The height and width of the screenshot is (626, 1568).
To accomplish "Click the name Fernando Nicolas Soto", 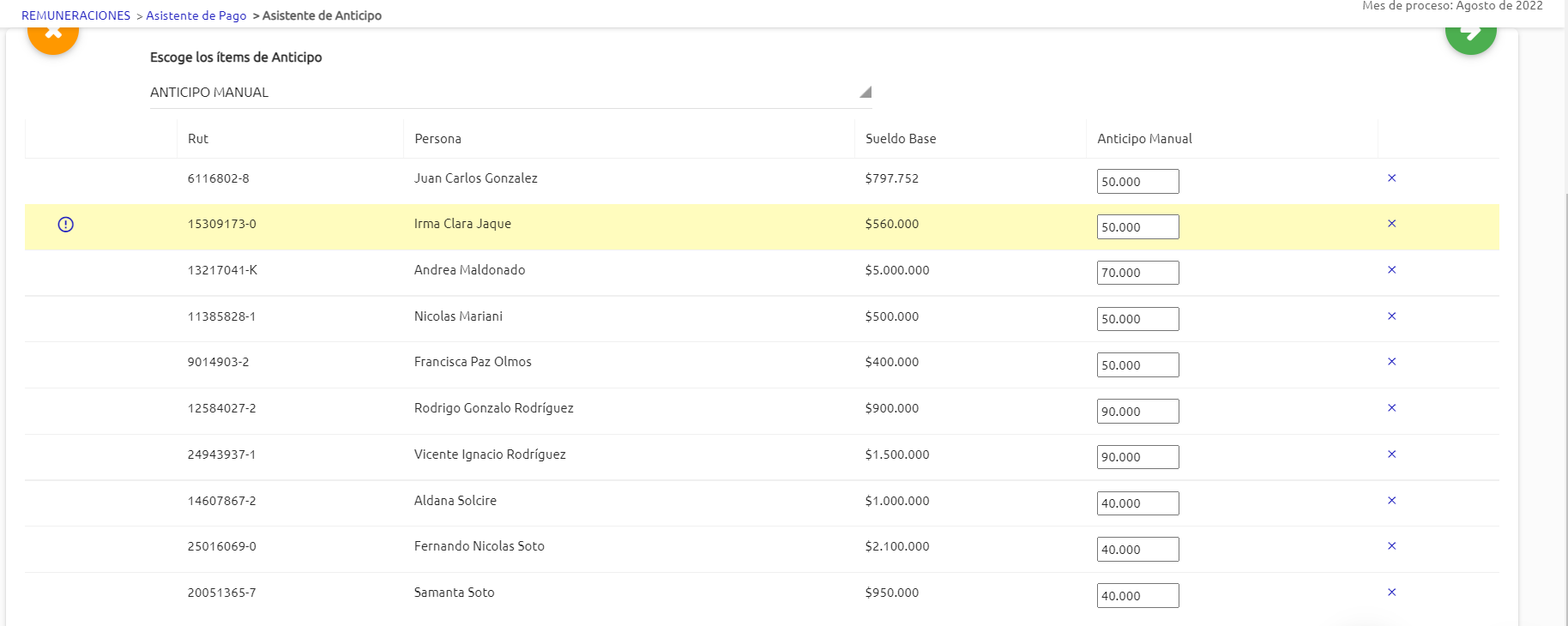I will (479, 546).
